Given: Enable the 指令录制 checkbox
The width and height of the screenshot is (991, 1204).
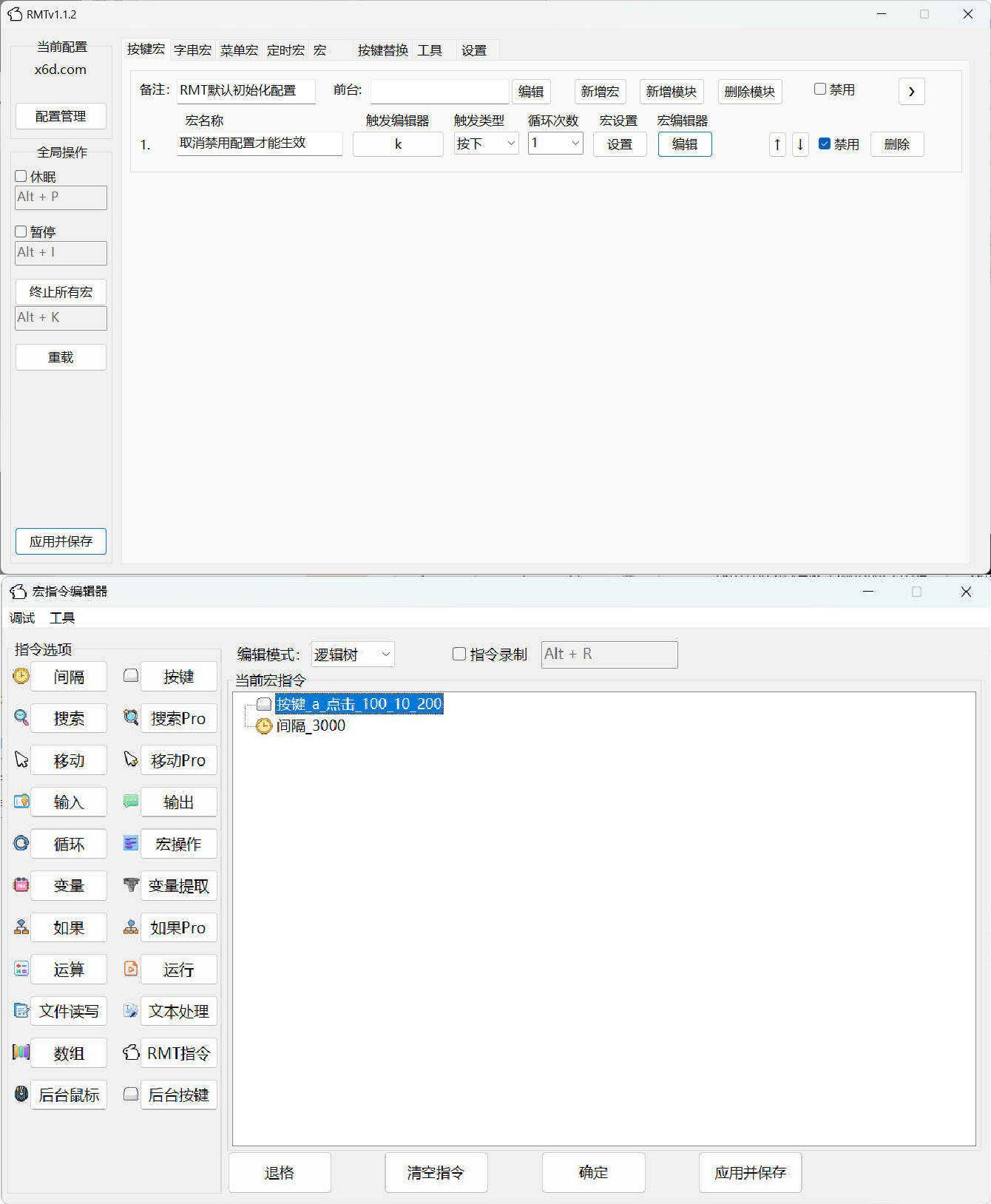Looking at the screenshot, I should tap(459, 654).
